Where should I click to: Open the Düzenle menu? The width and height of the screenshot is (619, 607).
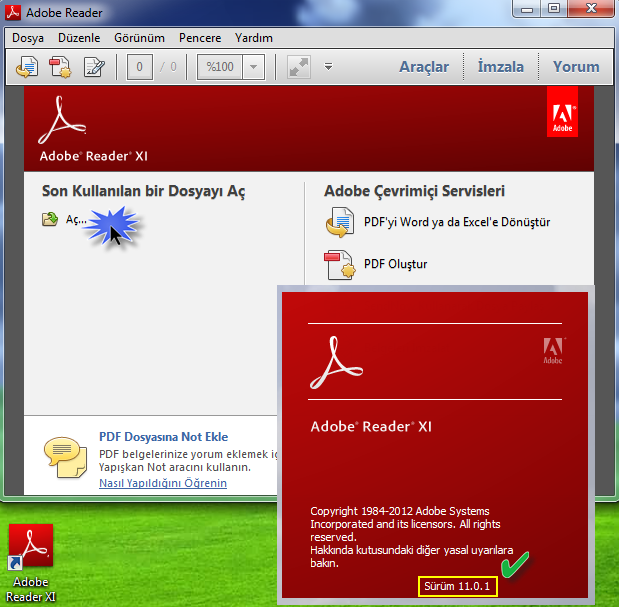click(79, 38)
